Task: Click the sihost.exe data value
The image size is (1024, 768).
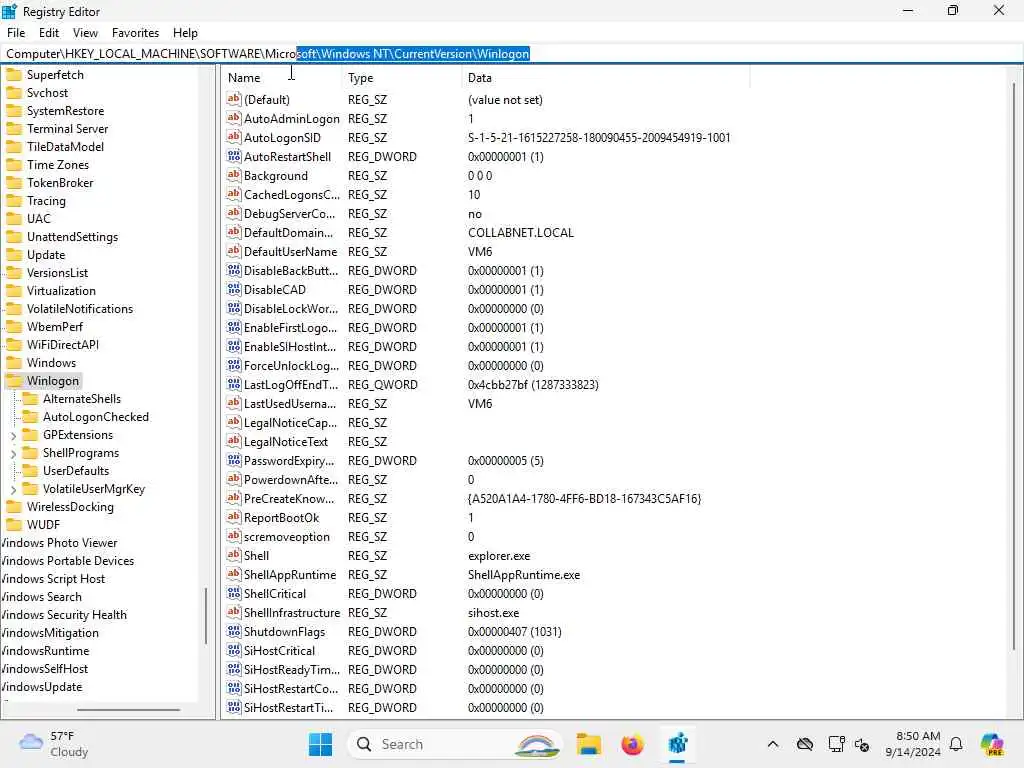Action: click(x=493, y=613)
